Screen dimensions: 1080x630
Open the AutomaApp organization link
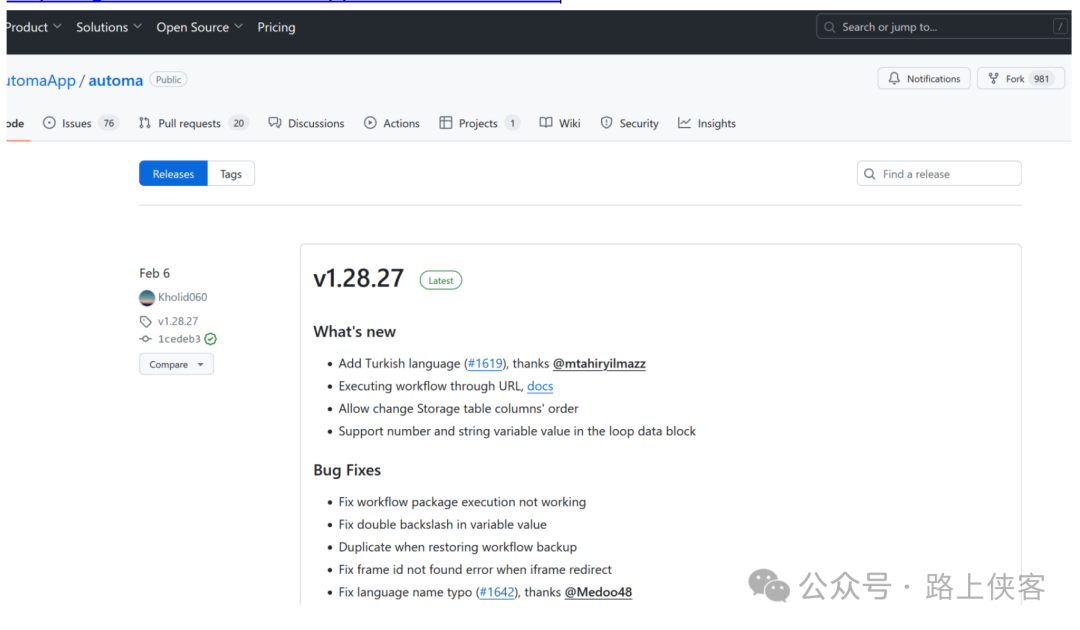pos(41,80)
